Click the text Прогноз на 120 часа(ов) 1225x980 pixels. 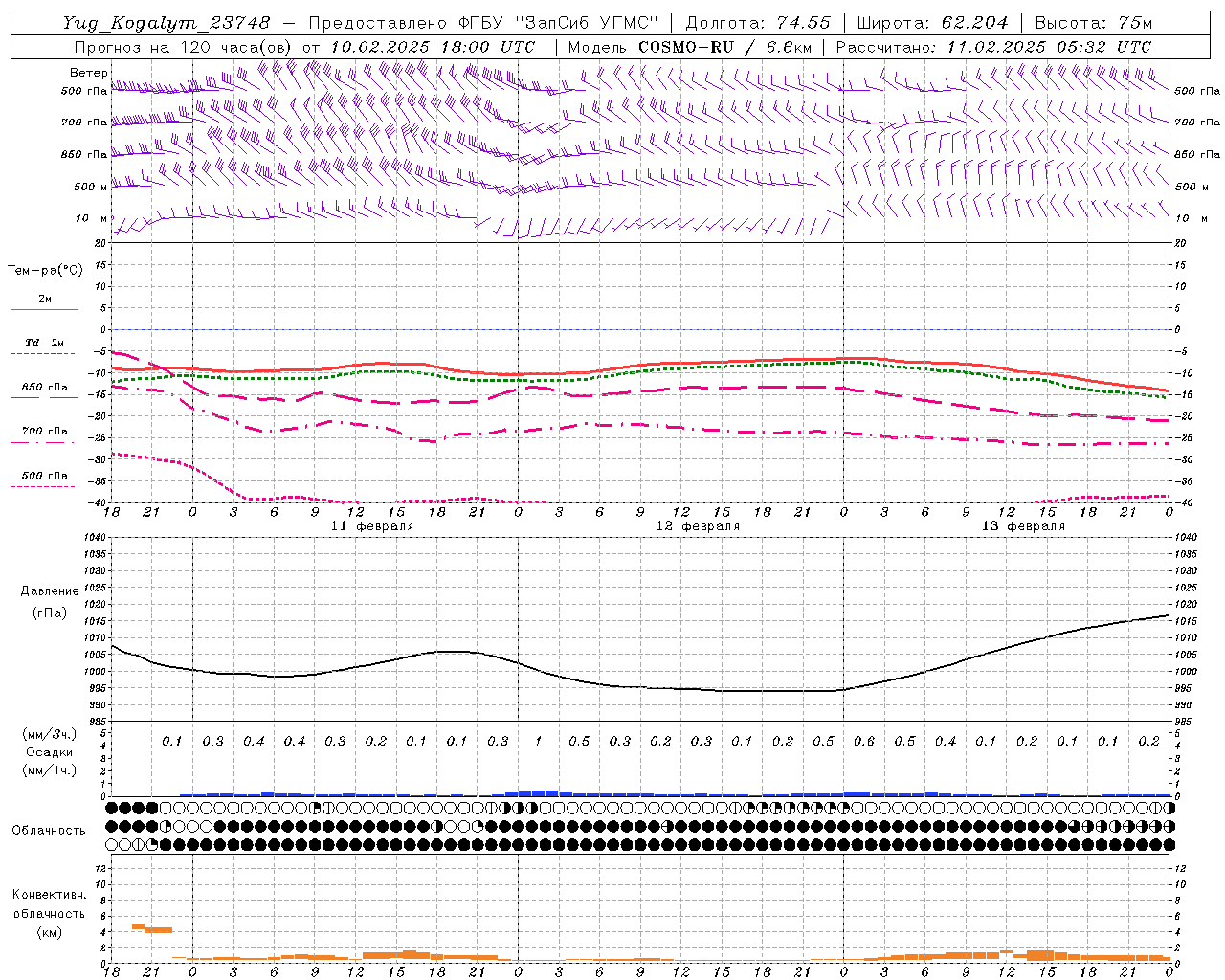pos(184,47)
